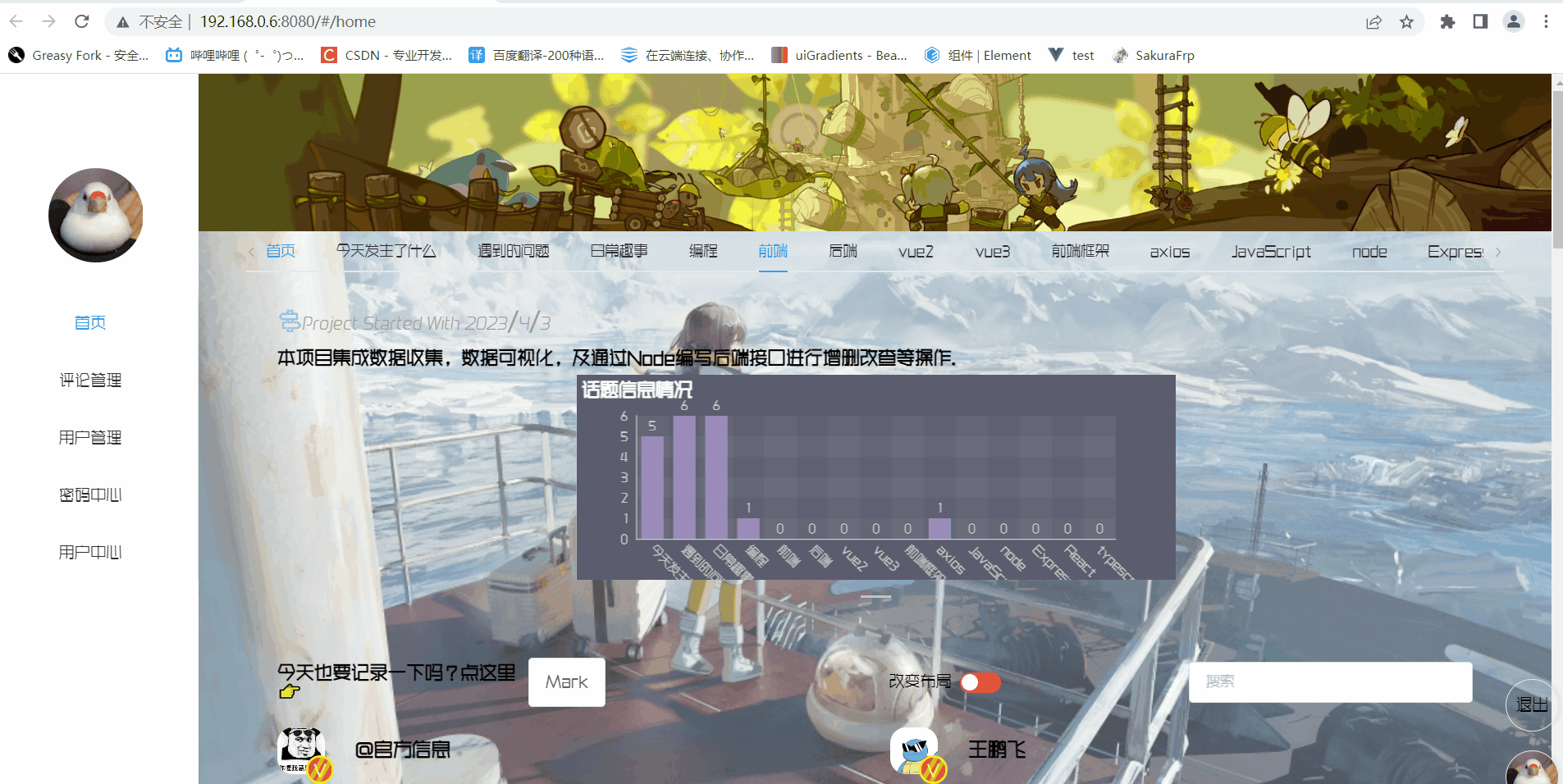The width and height of the screenshot is (1563, 784).
Task: Click the 官方信息 user avatar
Action: 301,750
